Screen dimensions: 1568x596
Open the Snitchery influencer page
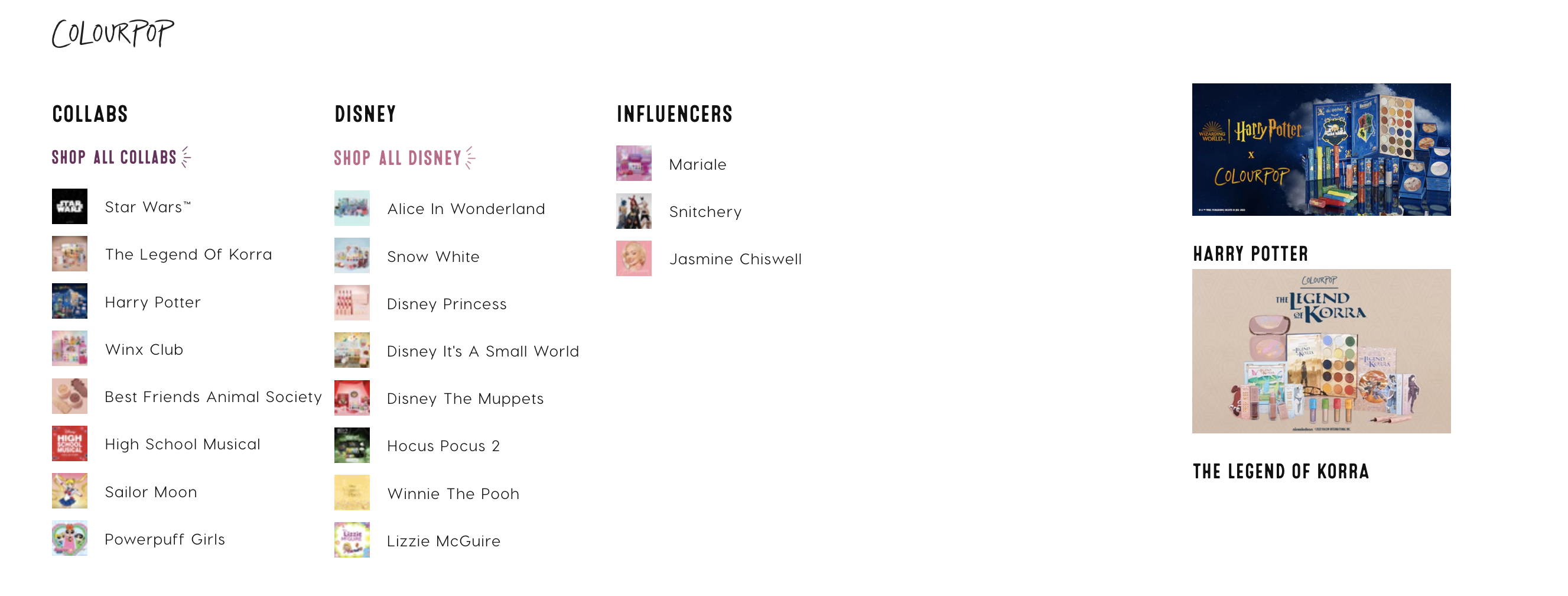tap(705, 212)
